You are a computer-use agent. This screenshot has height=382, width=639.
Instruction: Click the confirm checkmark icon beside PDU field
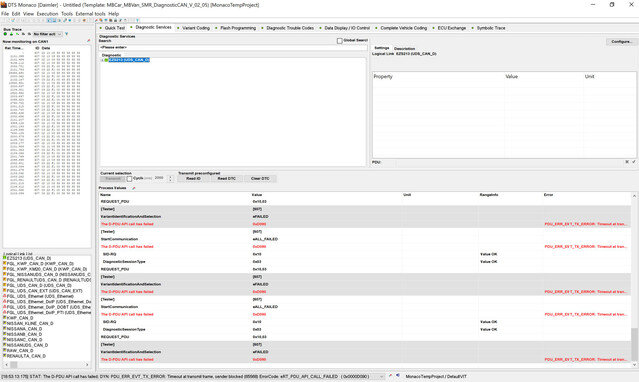[634, 162]
